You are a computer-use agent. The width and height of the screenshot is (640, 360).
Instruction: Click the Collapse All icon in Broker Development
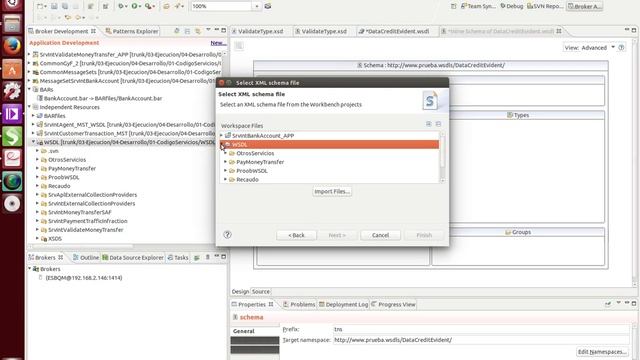click(x=187, y=31)
